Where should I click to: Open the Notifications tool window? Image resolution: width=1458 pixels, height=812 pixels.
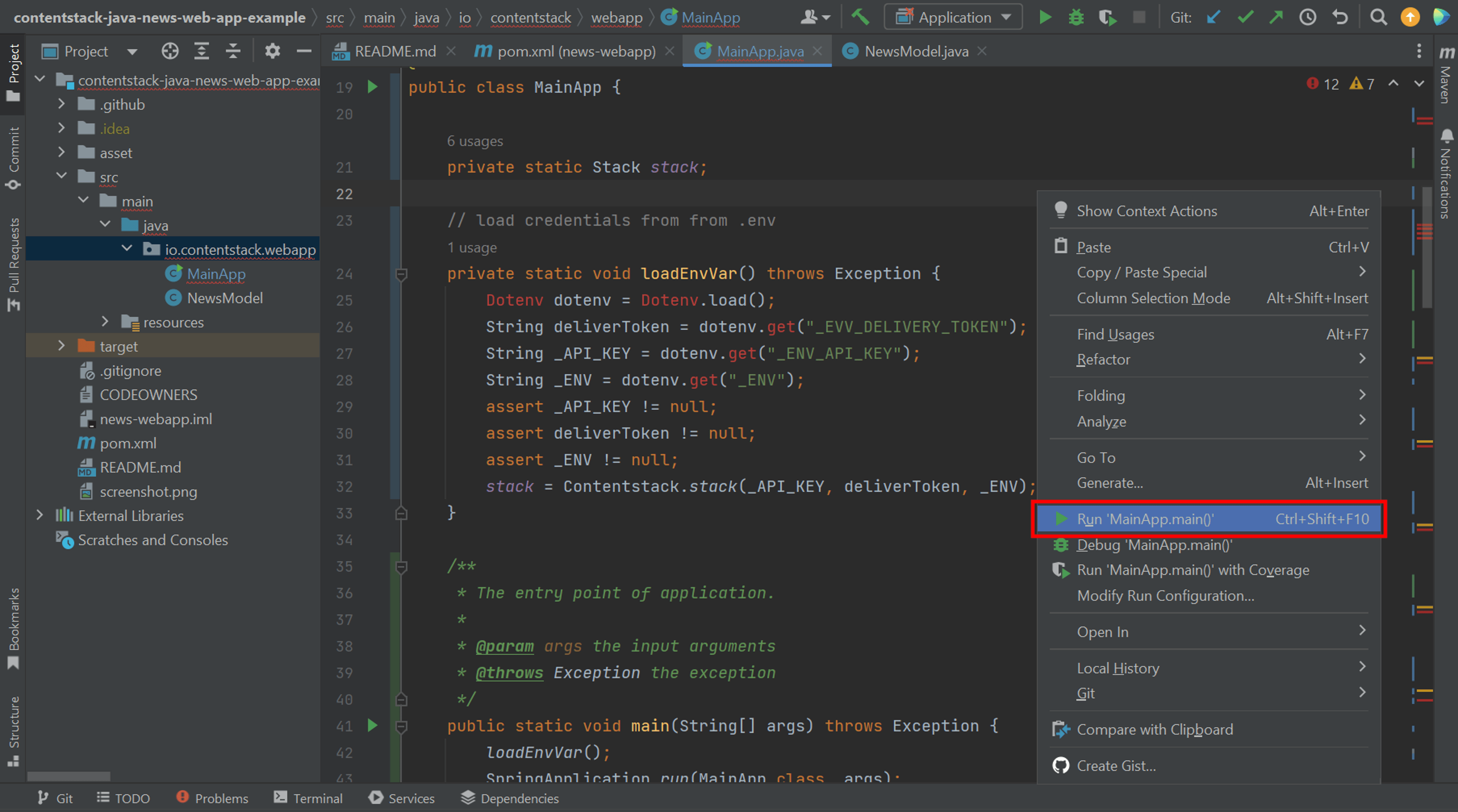click(1446, 174)
